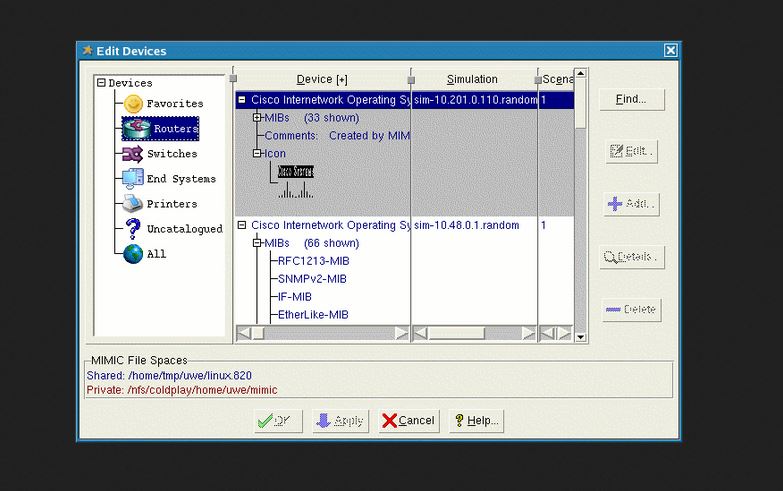Click Device column scroll left arrow

(244, 333)
